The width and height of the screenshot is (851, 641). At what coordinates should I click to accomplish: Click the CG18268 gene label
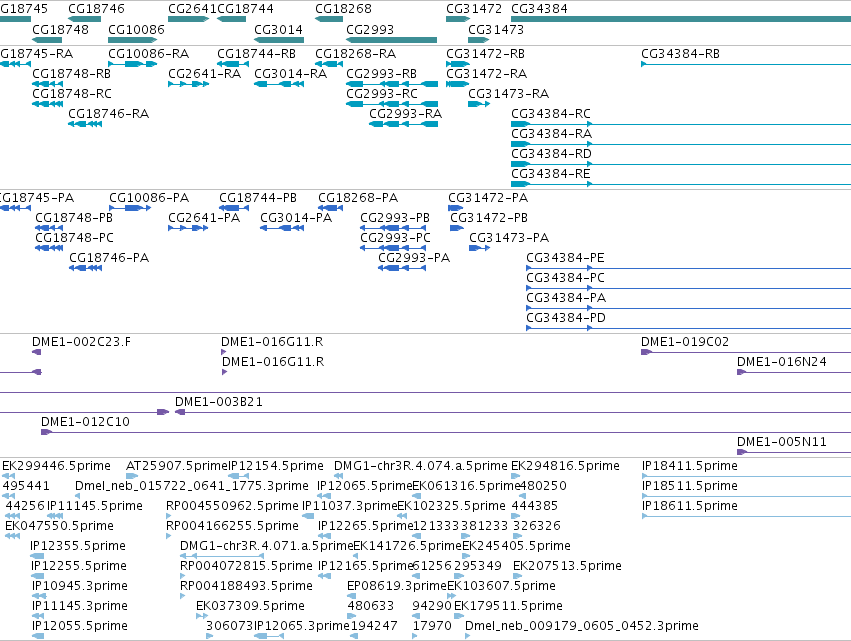[x=343, y=9]
